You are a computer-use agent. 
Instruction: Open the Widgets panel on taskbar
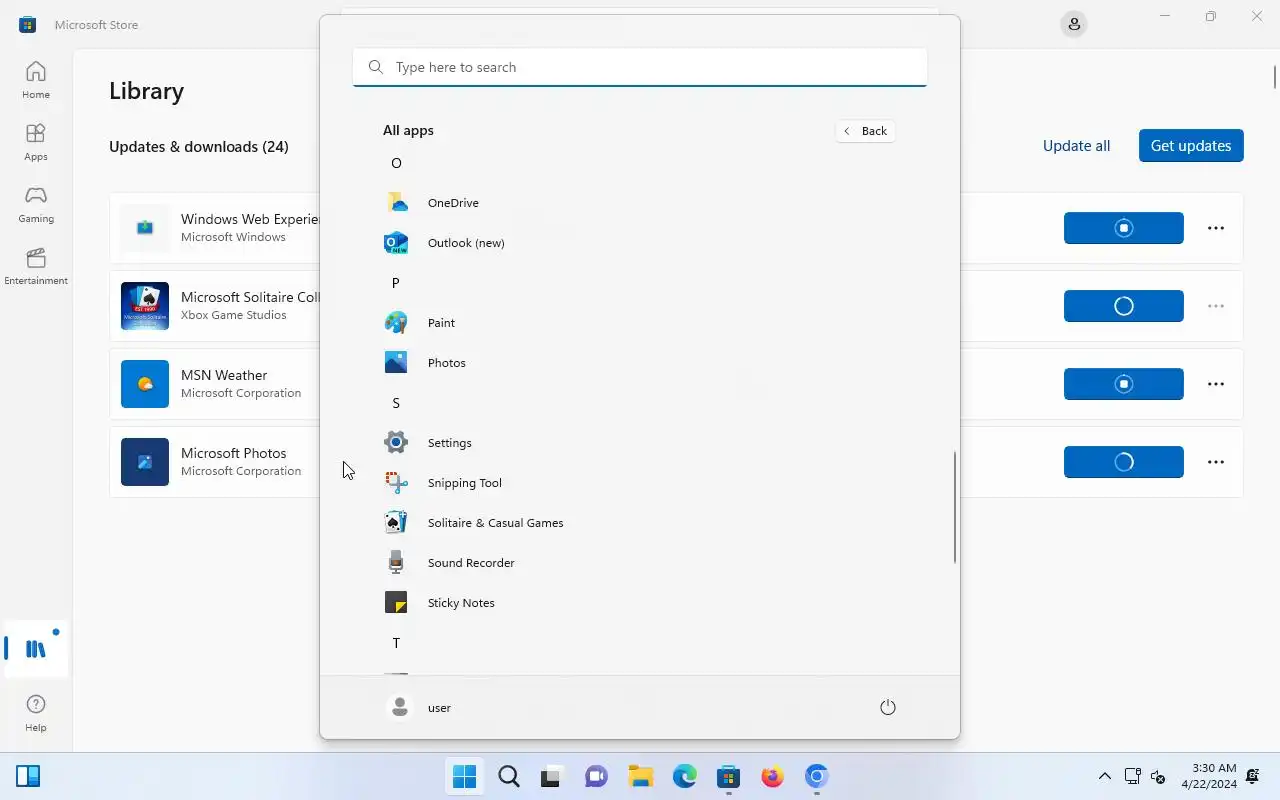(28, 776)
